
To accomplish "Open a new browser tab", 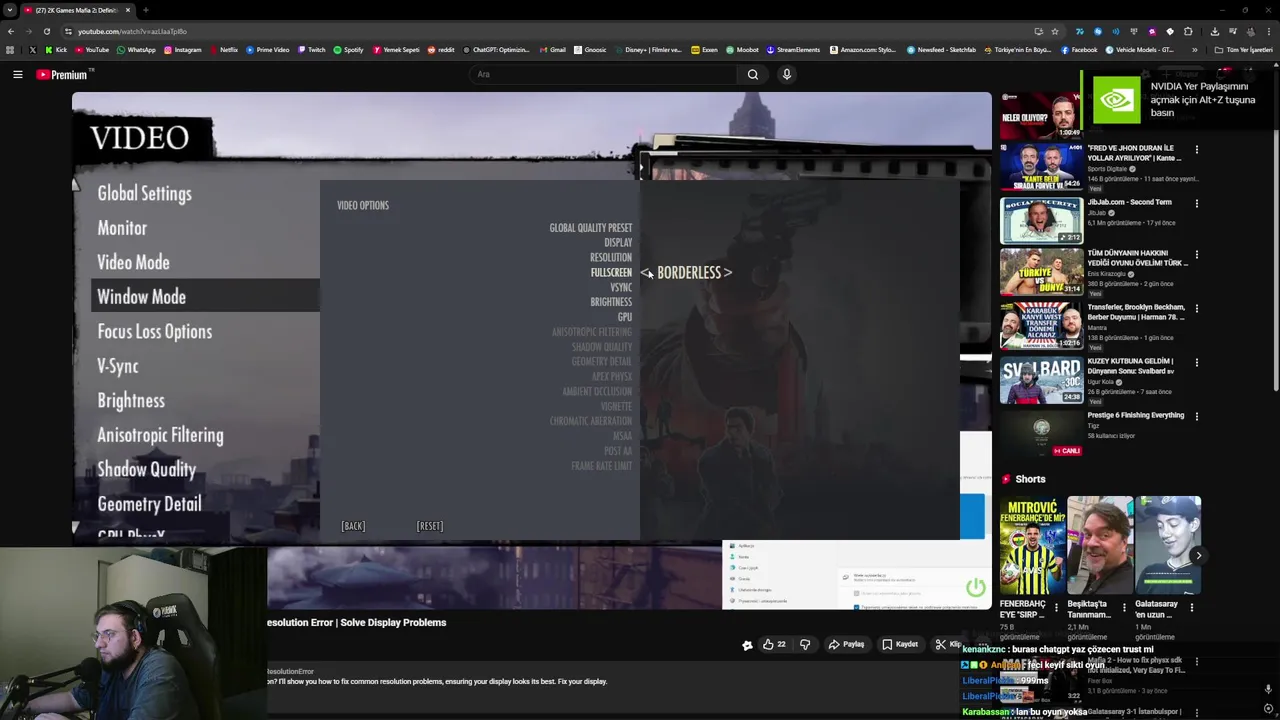I will (x=146, y=10).
